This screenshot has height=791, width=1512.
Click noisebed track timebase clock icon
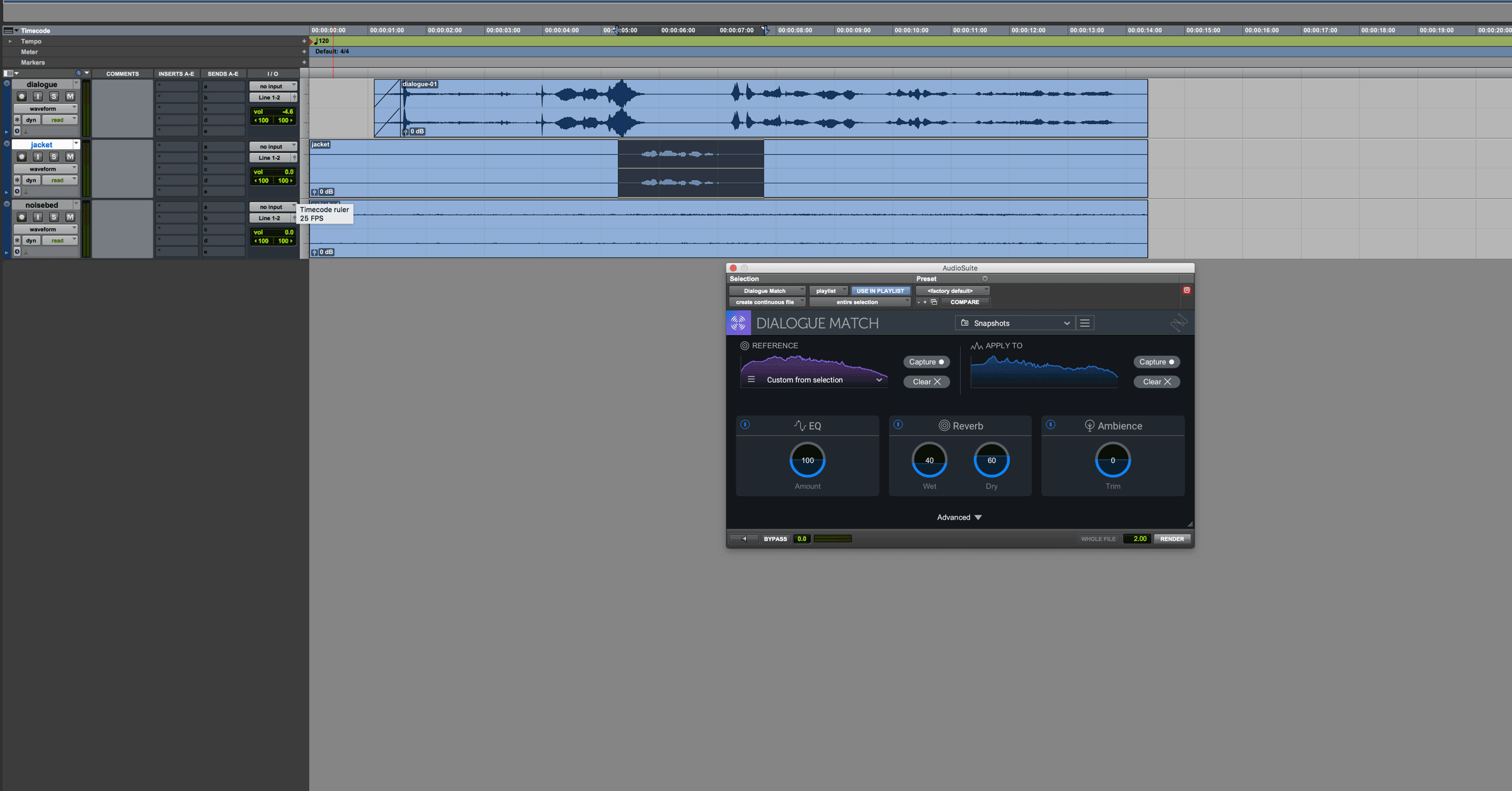pyautogui.click(x=17, y=252)
